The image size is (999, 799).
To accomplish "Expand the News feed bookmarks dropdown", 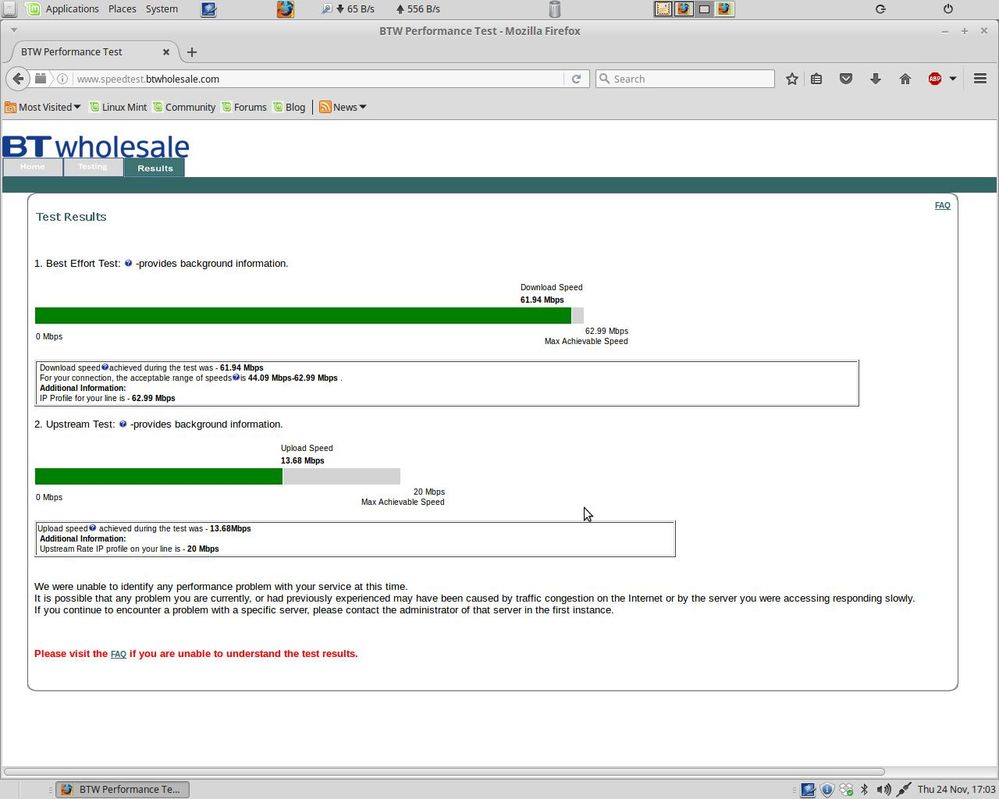I will click(x=343, y=107).
